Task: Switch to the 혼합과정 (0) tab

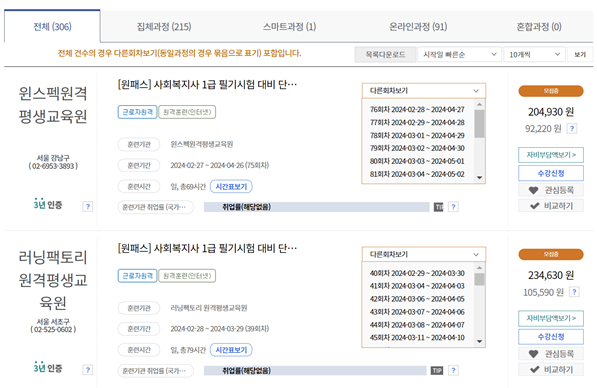Action: [539, 27]
